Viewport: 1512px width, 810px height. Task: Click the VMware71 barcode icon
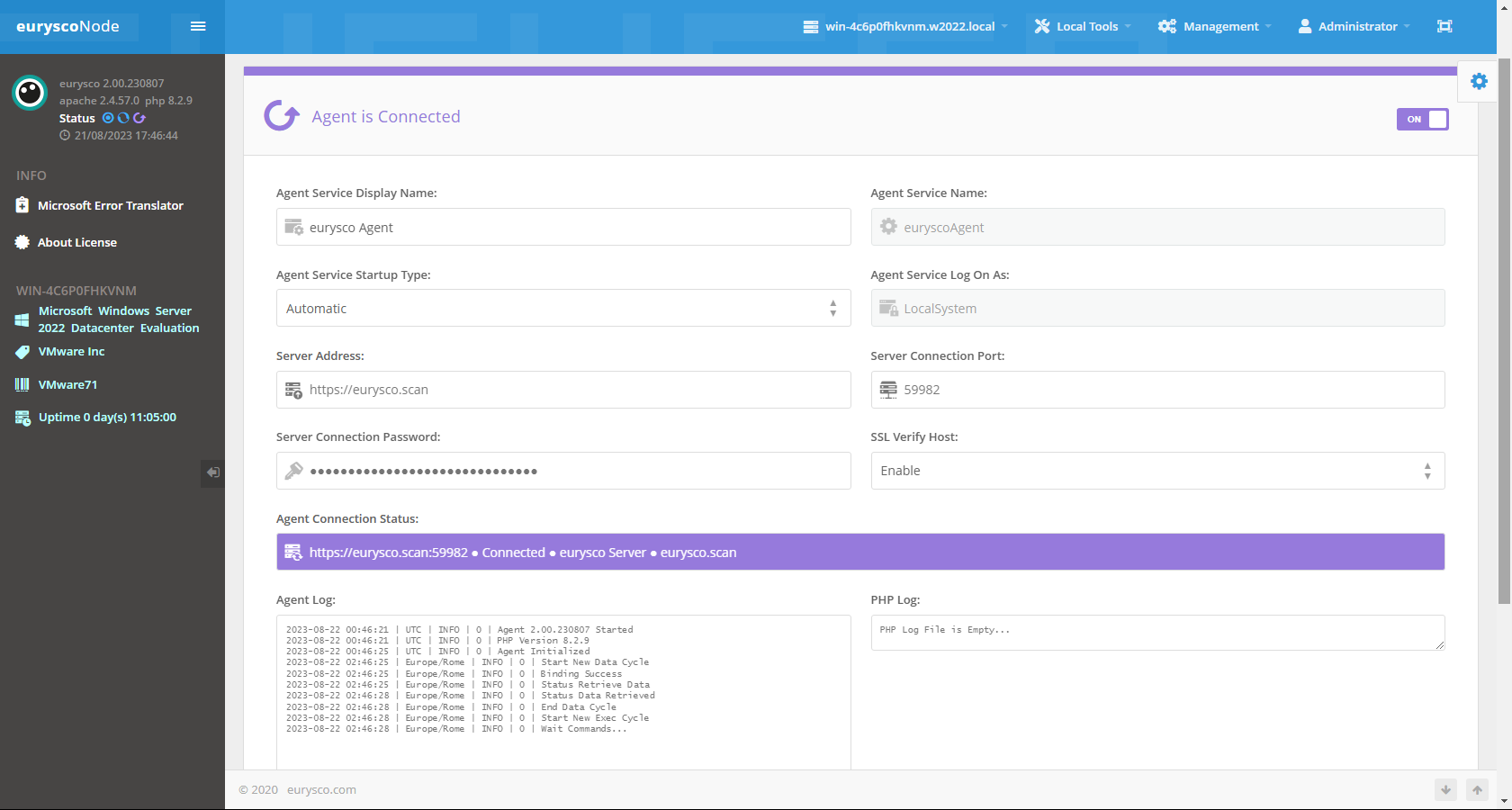(22, 384)
